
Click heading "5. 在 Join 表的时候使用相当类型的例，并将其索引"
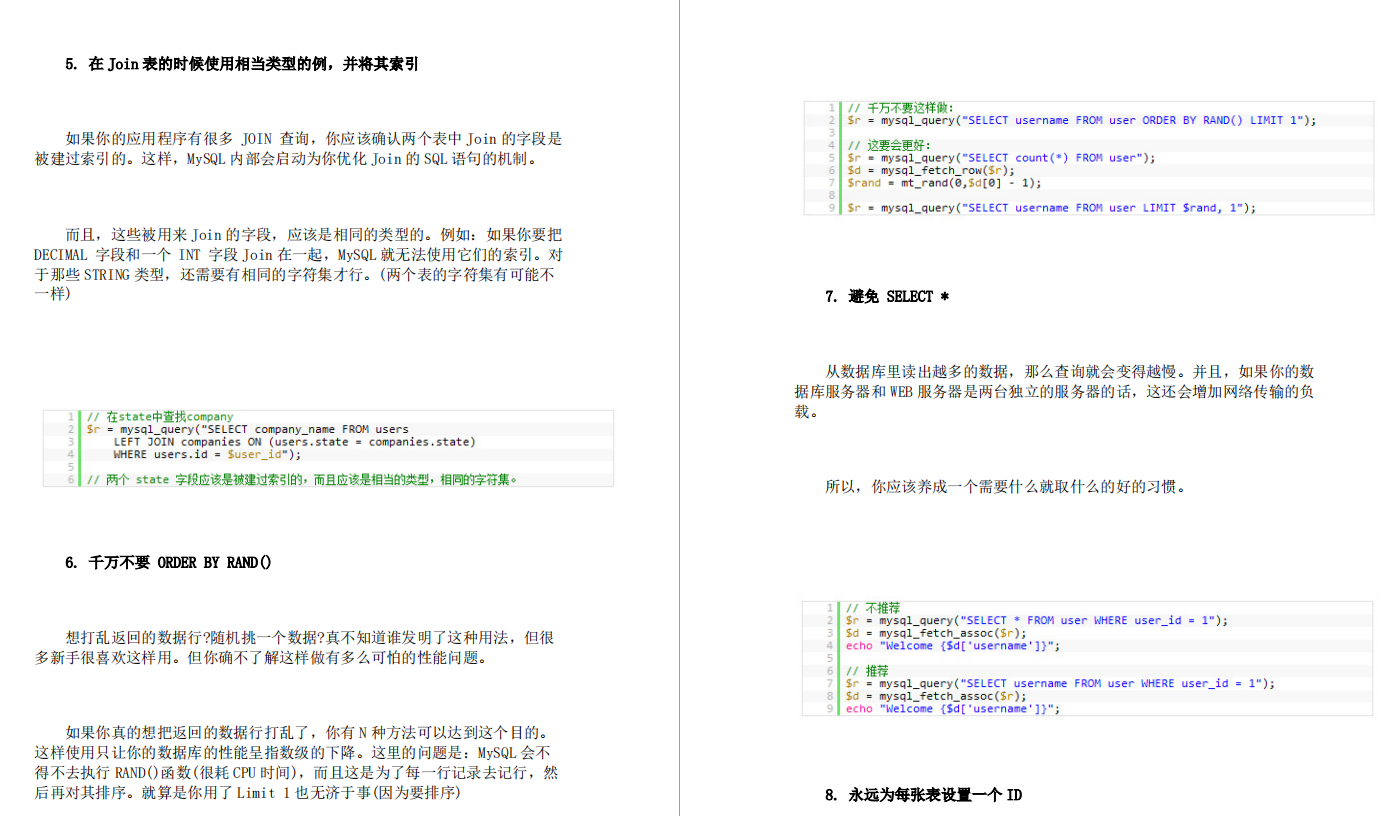[x=241, y=64]
